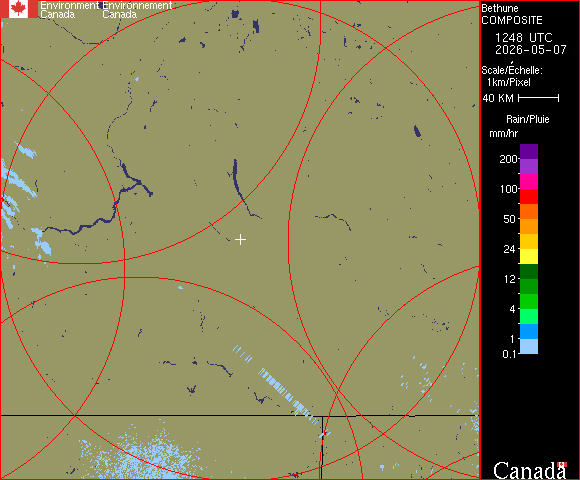Click the Canada wordmark logo at bottom-right

[529, 470]
